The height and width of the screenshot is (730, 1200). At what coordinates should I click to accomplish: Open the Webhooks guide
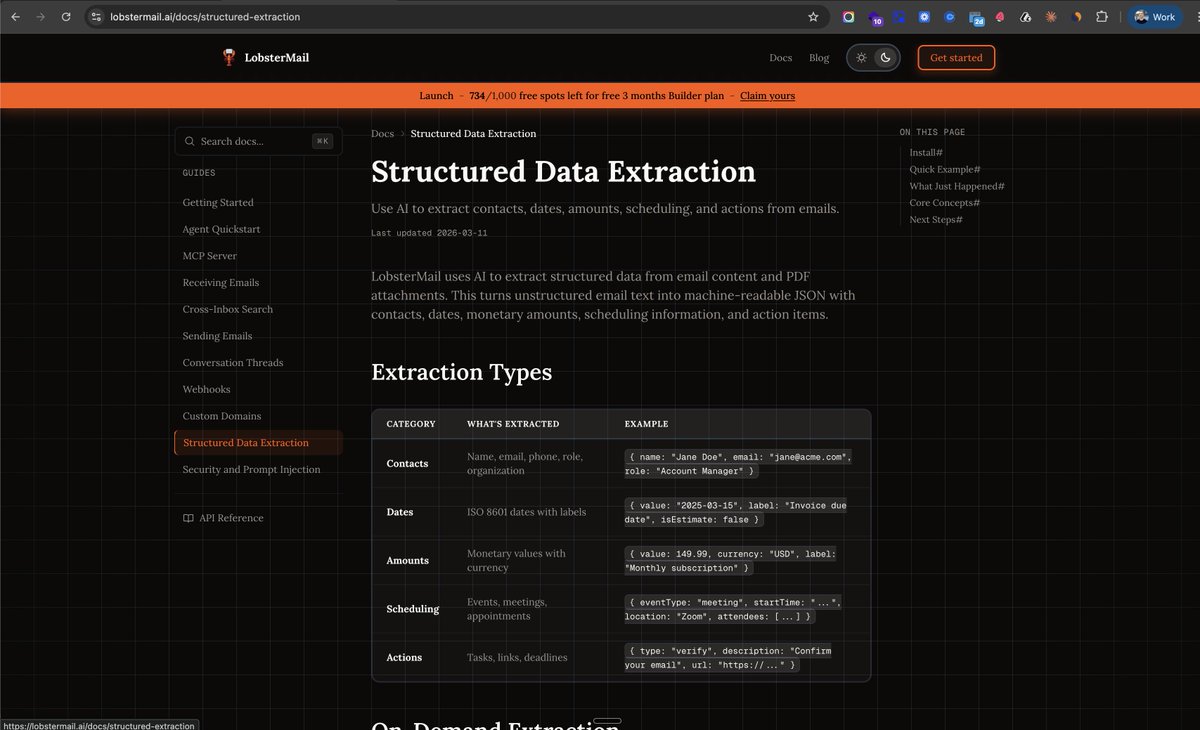[x=206, y=390]
